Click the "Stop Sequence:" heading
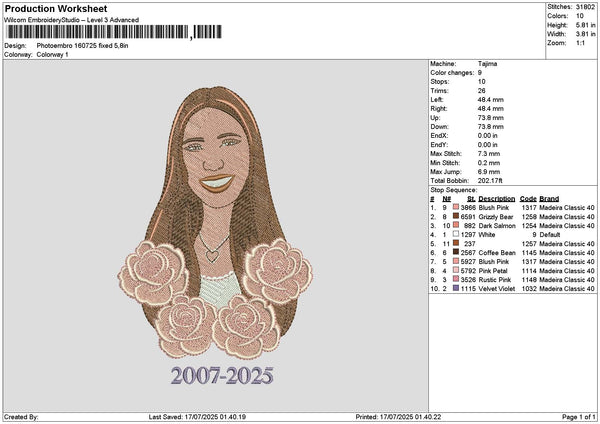Screen dimensions: 600x424 (x=453, y=190)
